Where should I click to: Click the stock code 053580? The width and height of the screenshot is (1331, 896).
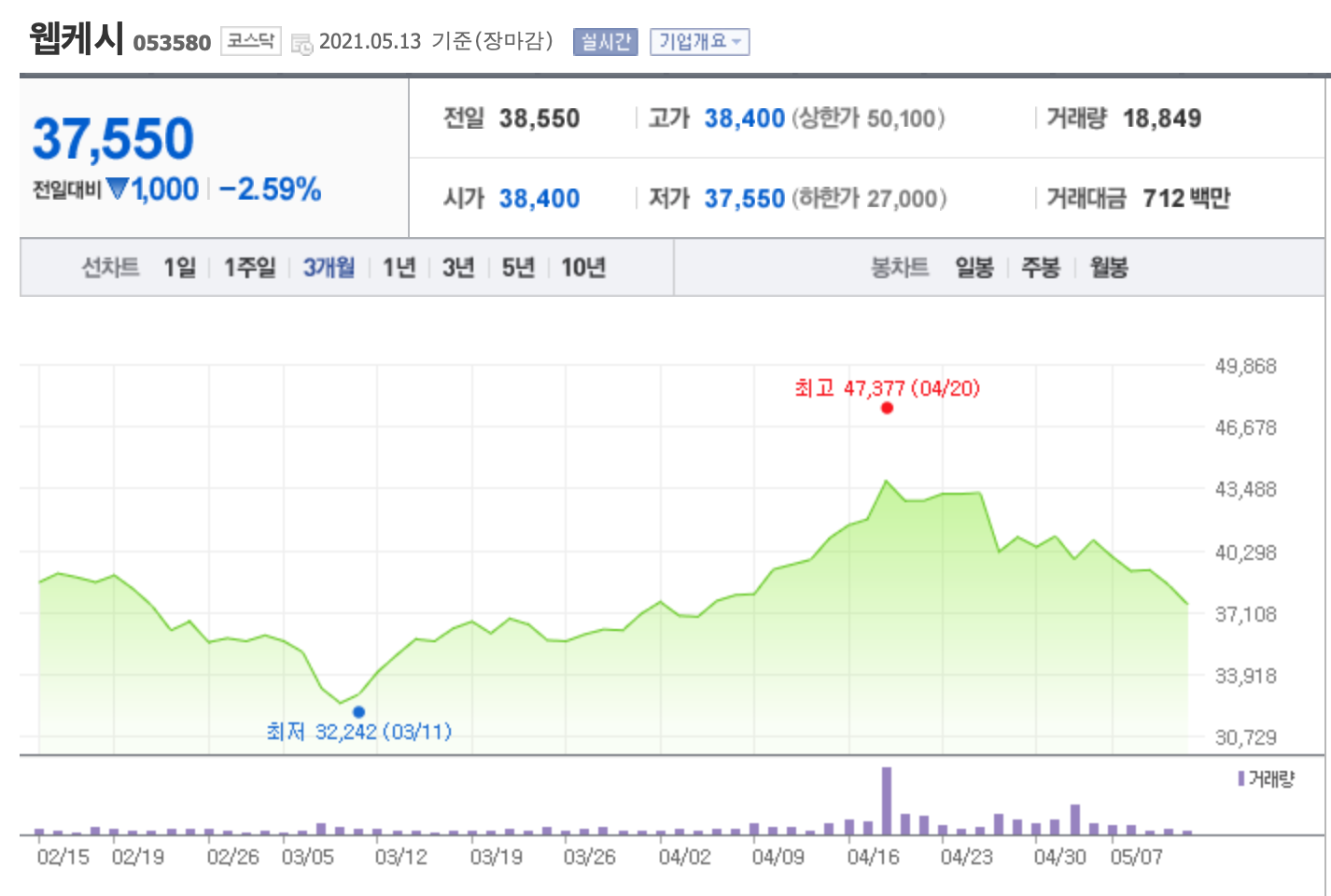[172, 43]
